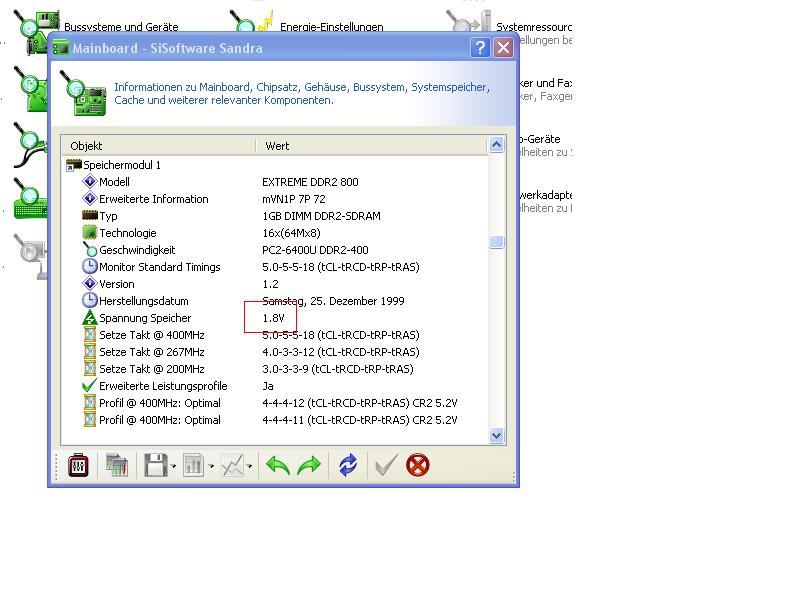Open the bar chart dropdown arrow
The height and width of the screenshot is (600, 800).
pos(211,466)
